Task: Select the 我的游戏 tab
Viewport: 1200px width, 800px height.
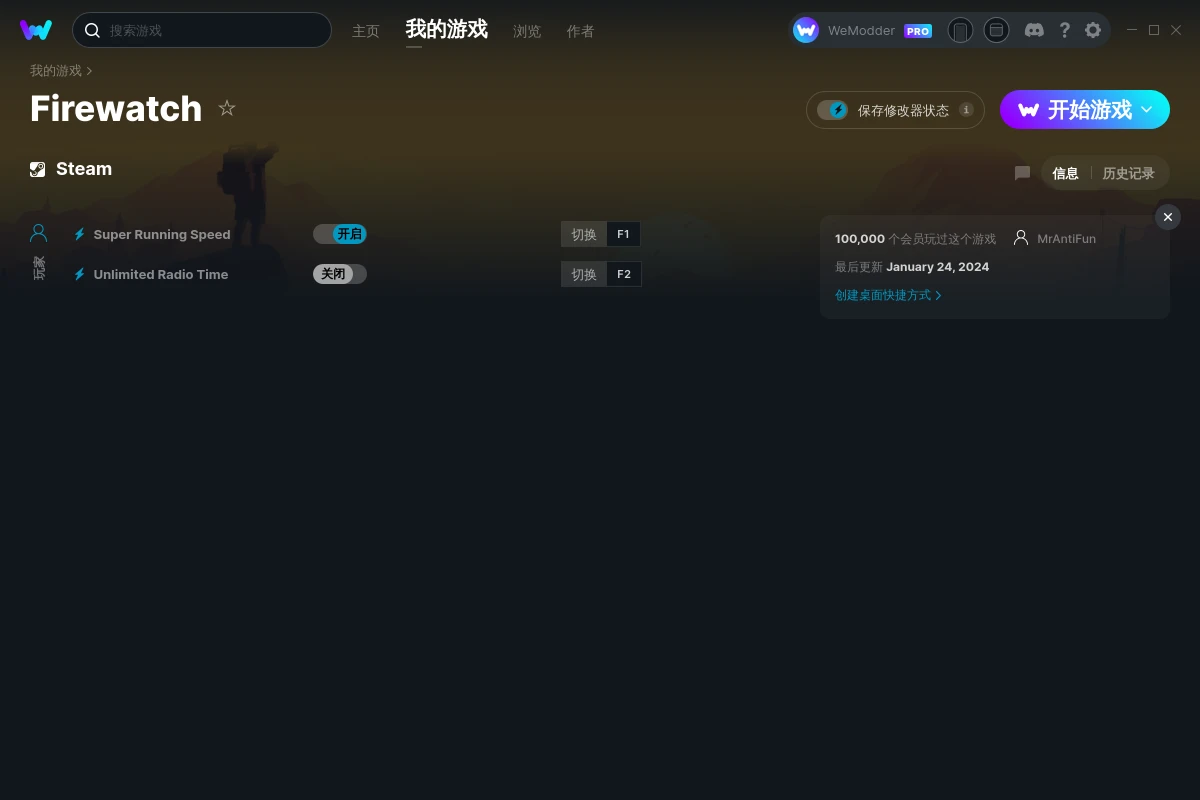Action: pos(447,29)
